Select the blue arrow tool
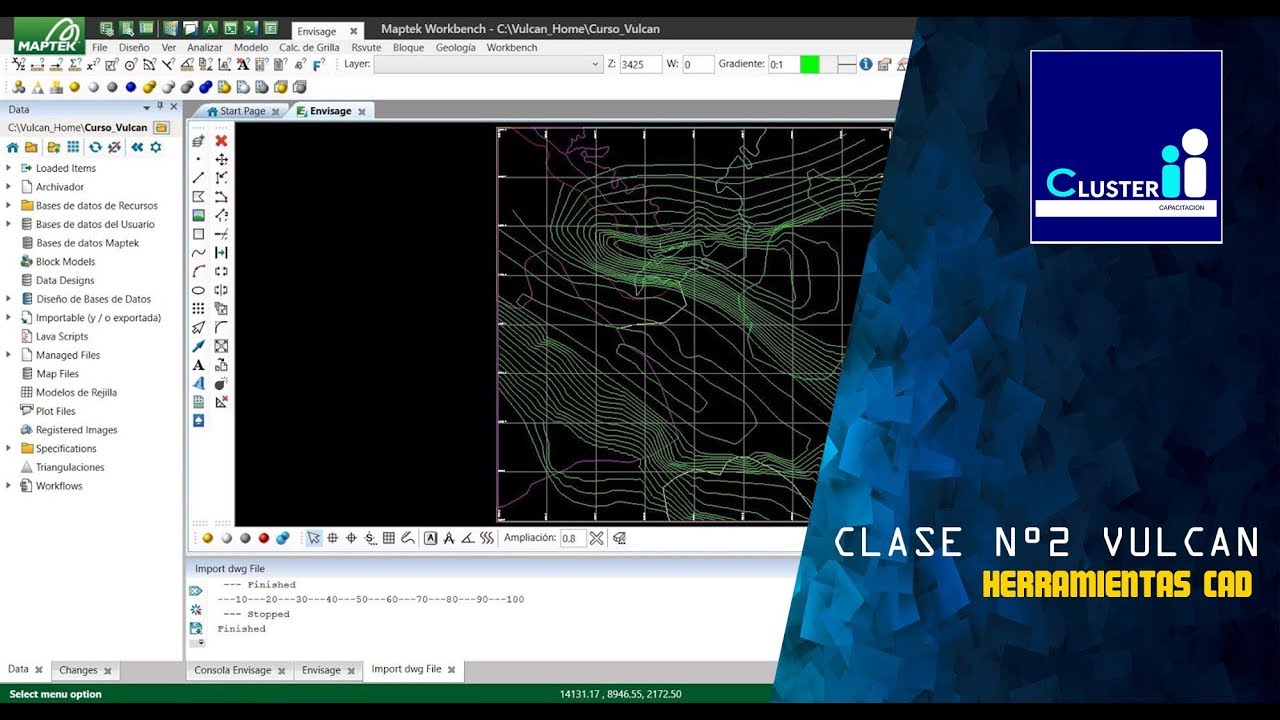This screenshot has width=1280, height=720. pos(198,346)
